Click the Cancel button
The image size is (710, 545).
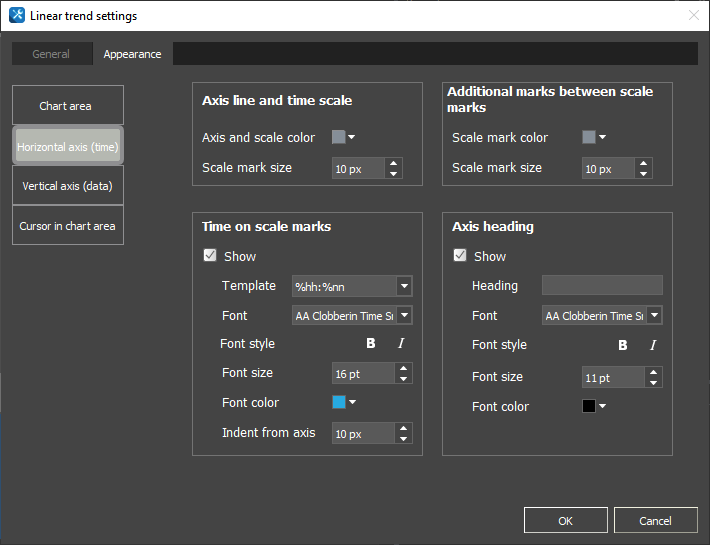(656, 521)
